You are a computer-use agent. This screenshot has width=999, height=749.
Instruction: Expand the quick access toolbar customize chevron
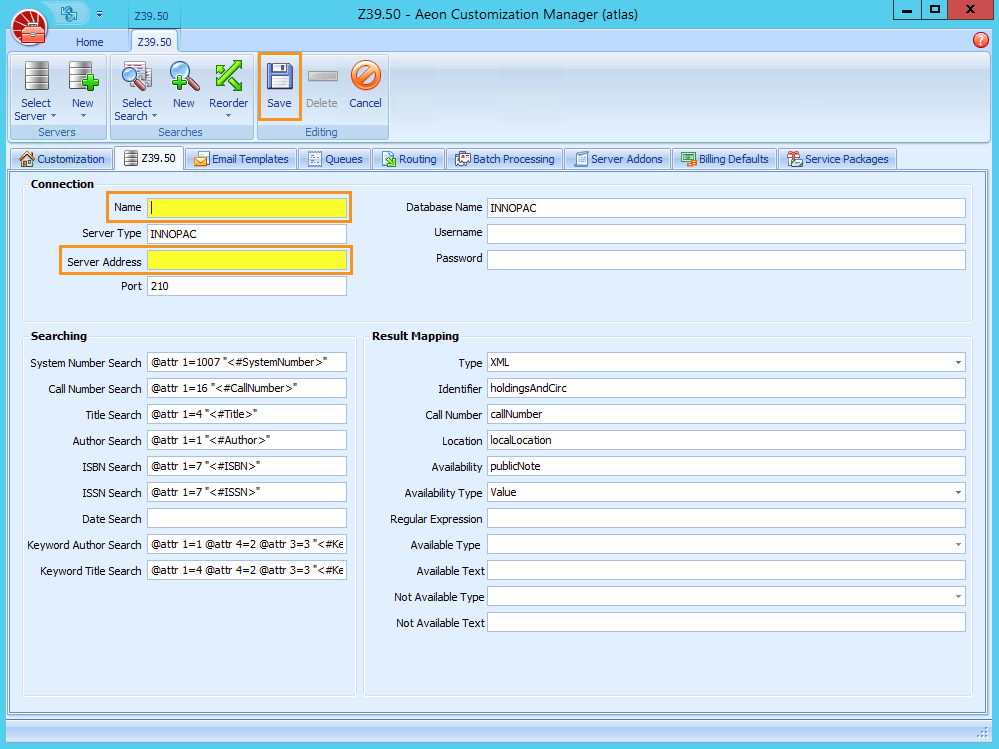[x=98, y=13]
